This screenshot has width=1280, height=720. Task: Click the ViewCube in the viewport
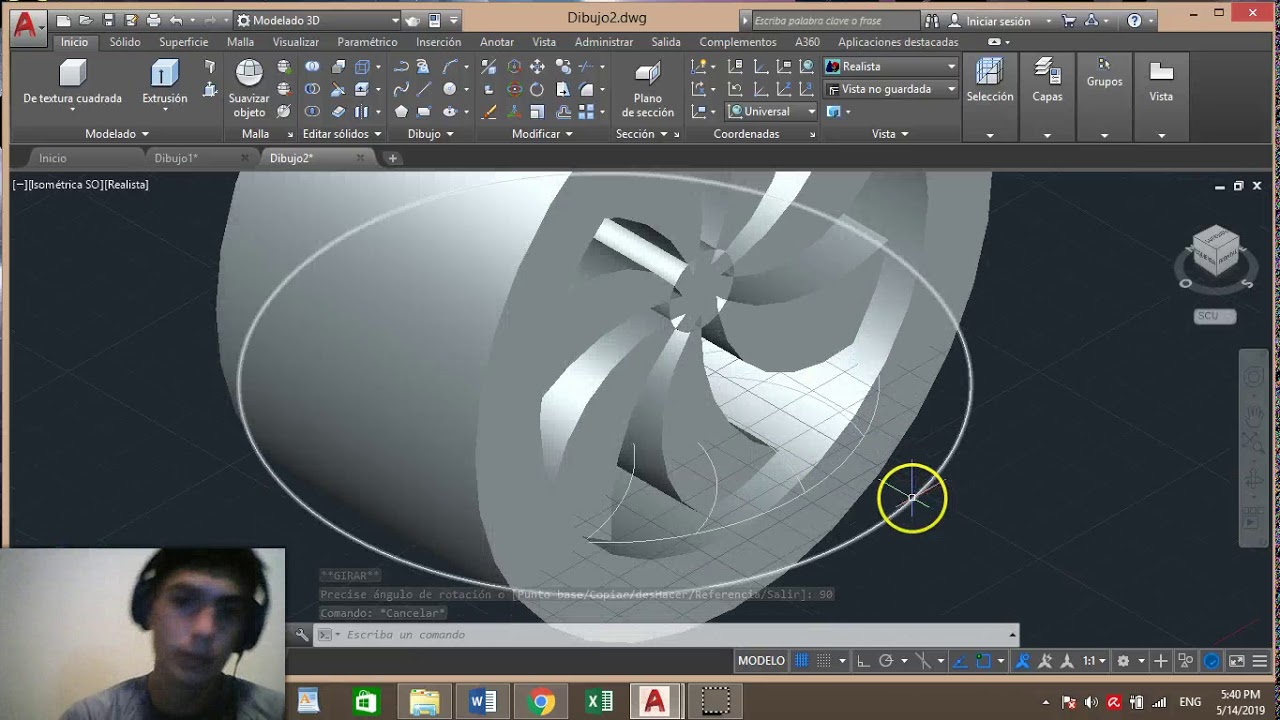(1215, 253)
